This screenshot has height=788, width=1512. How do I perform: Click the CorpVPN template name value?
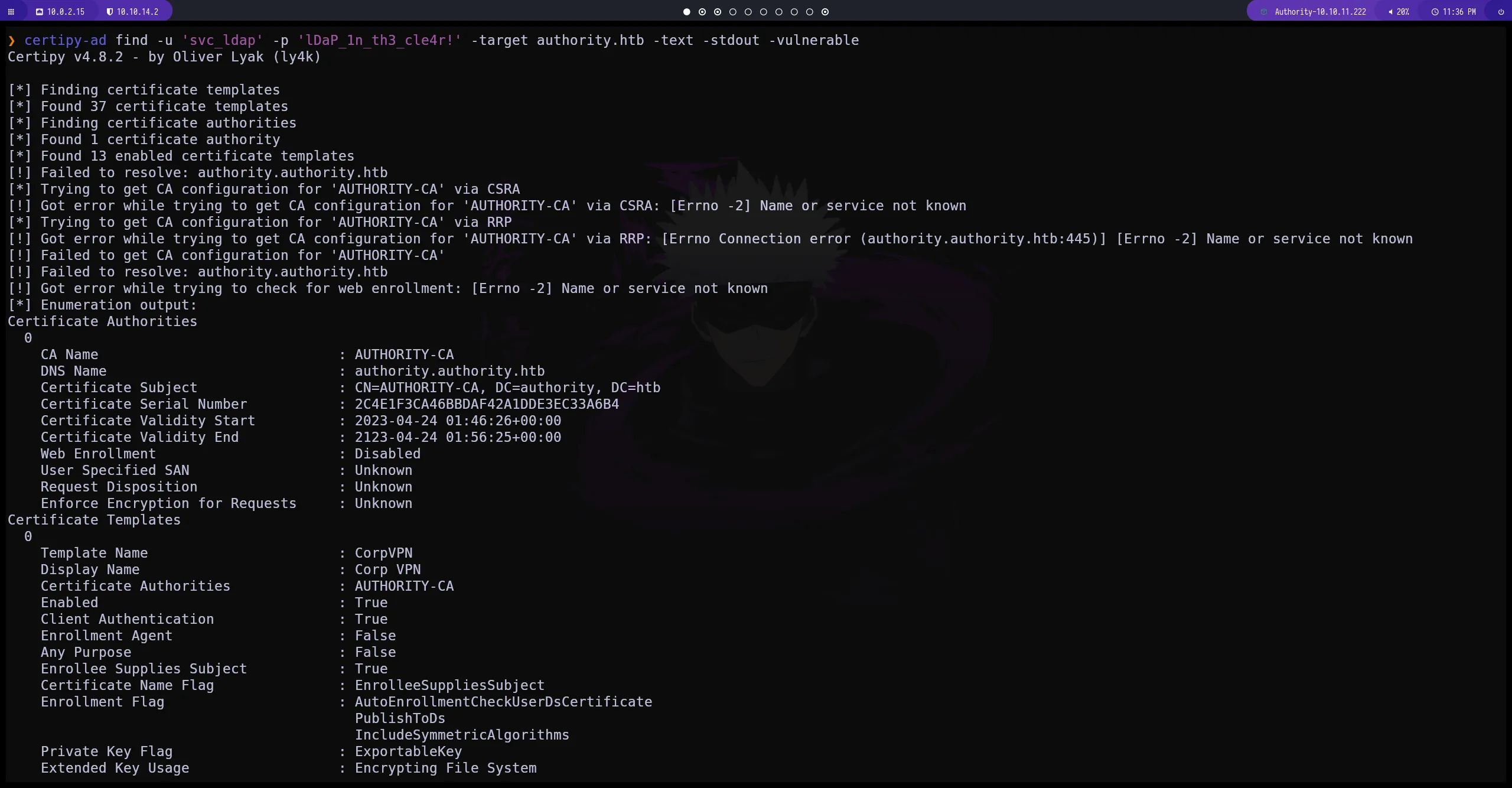pos(383,553)
